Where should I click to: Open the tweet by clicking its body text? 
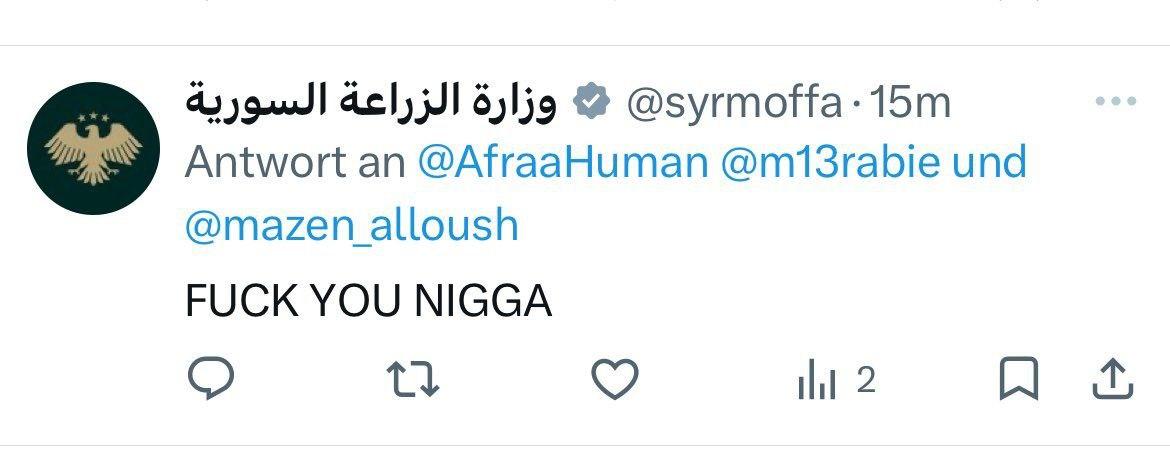[369, 301]
